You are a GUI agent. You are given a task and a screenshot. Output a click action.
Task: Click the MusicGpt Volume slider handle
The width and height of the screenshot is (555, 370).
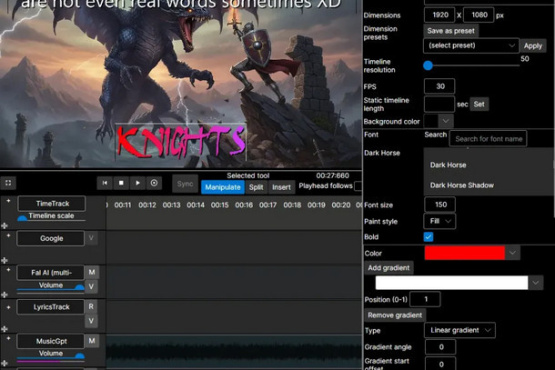pyautogui.click(x=80, y=355)
